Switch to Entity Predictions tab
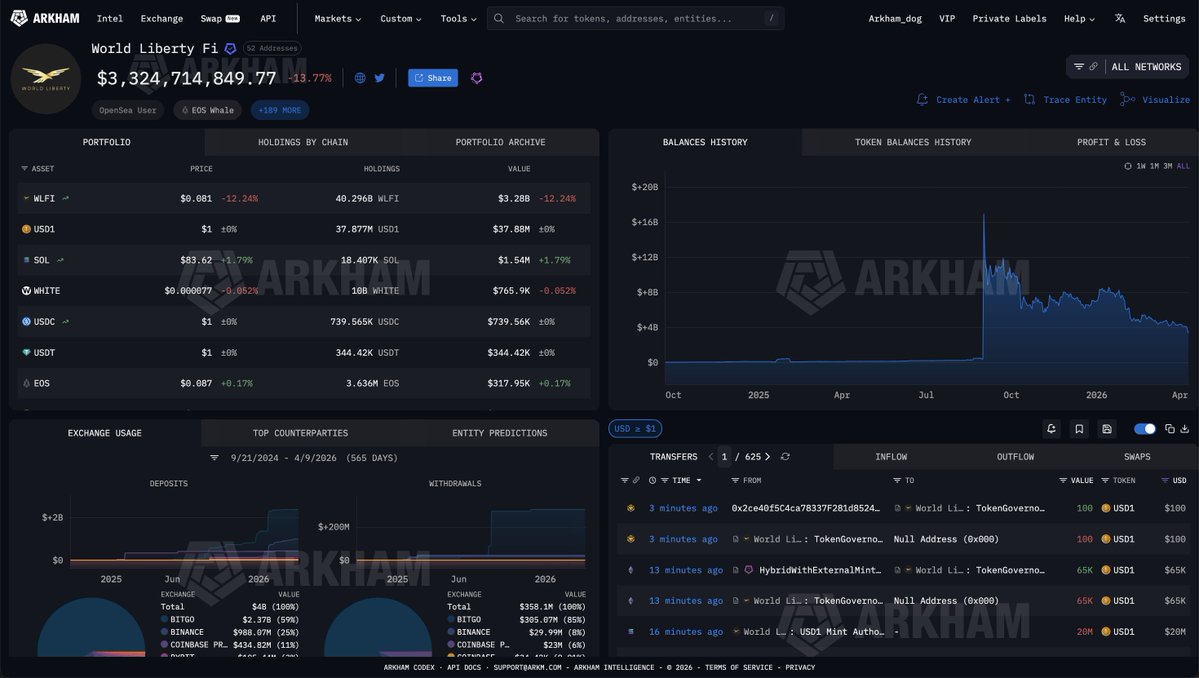The image size is (1199, 678). 499,433
